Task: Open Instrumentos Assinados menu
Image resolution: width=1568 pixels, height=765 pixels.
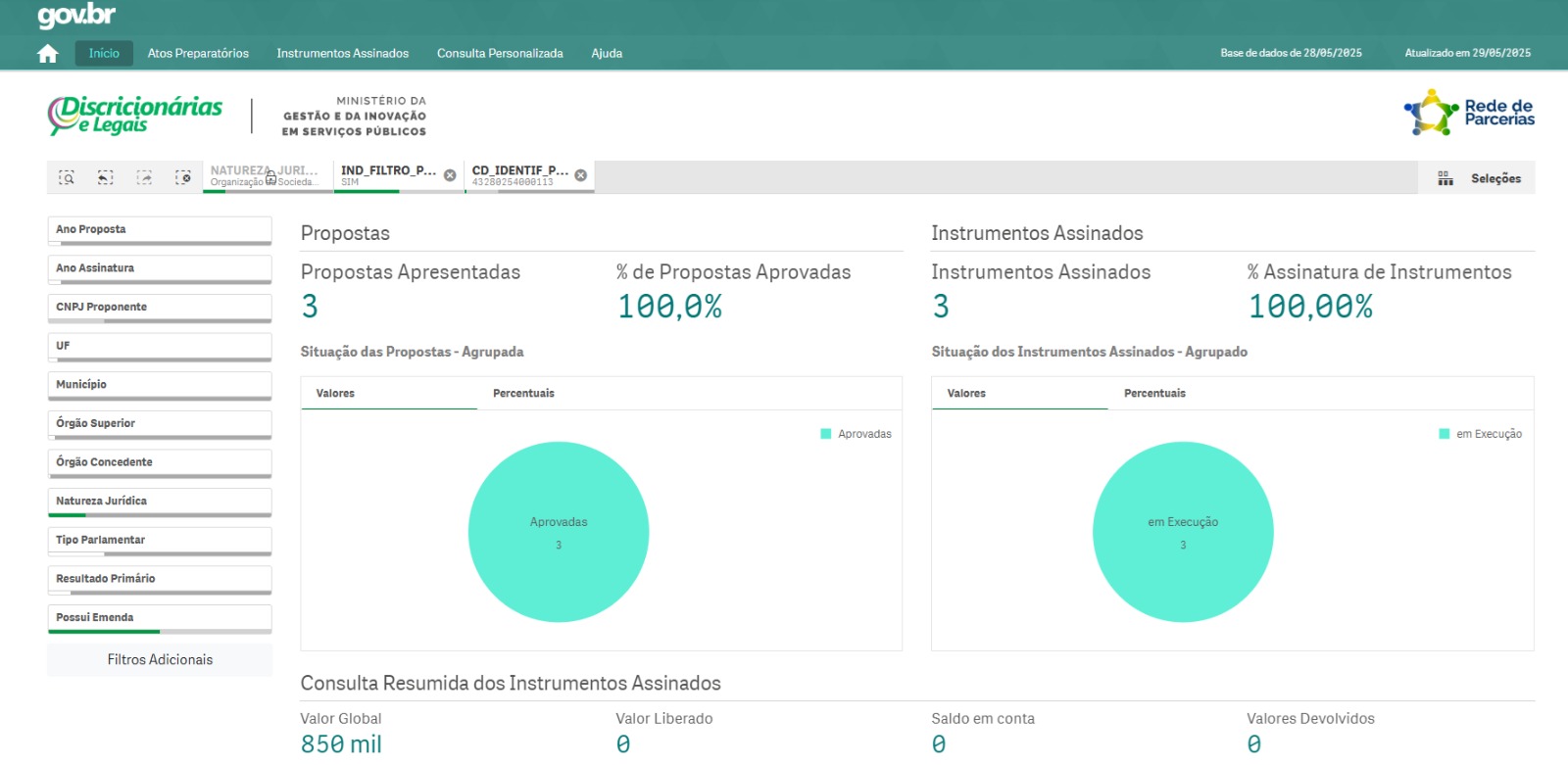Action: pos(343,53)
